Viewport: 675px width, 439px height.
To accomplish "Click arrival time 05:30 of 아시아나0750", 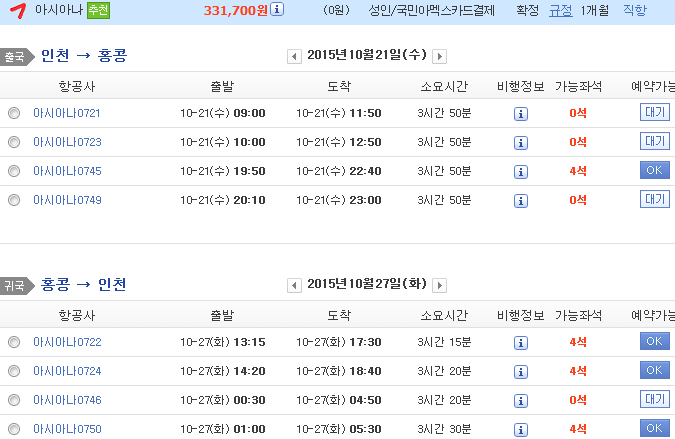I will point(365,429).
